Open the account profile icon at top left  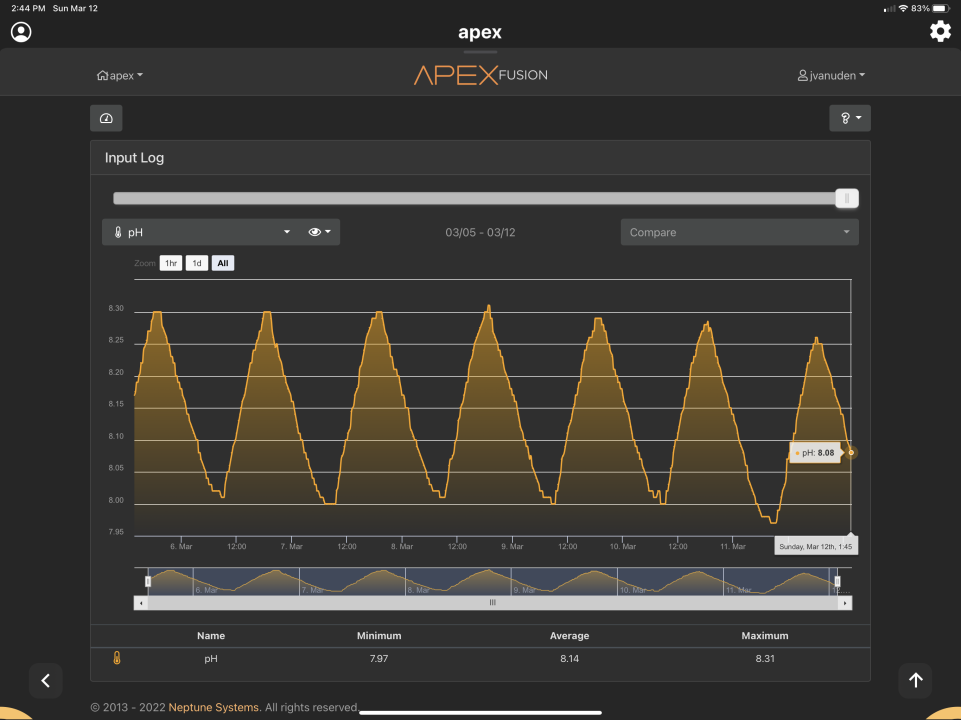21,32
